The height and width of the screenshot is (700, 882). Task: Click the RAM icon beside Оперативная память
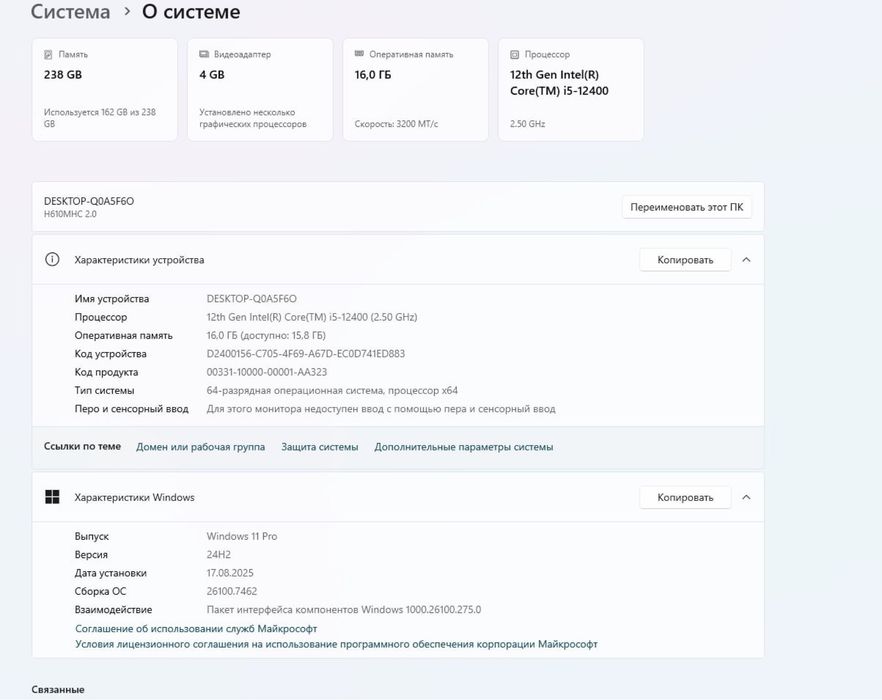coord(360,55)
